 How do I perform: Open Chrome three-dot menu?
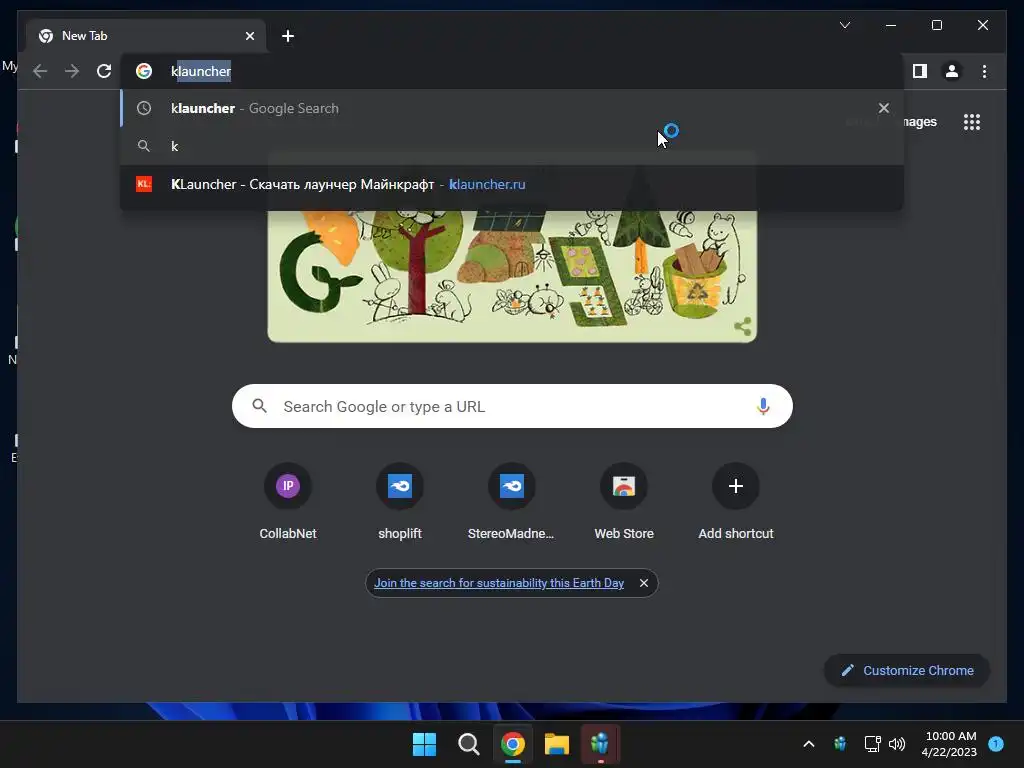tap(984, 71)
